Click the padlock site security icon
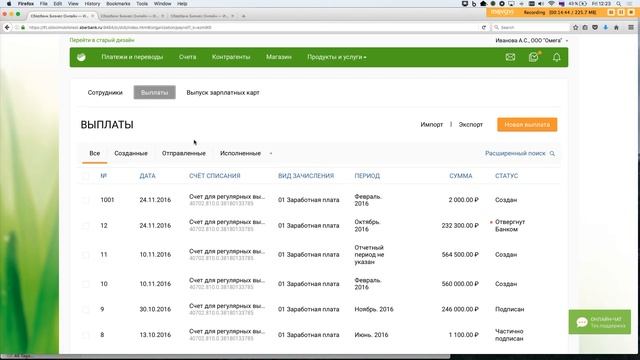This screenshot has height=360, width=640. [x=23, y=27]
